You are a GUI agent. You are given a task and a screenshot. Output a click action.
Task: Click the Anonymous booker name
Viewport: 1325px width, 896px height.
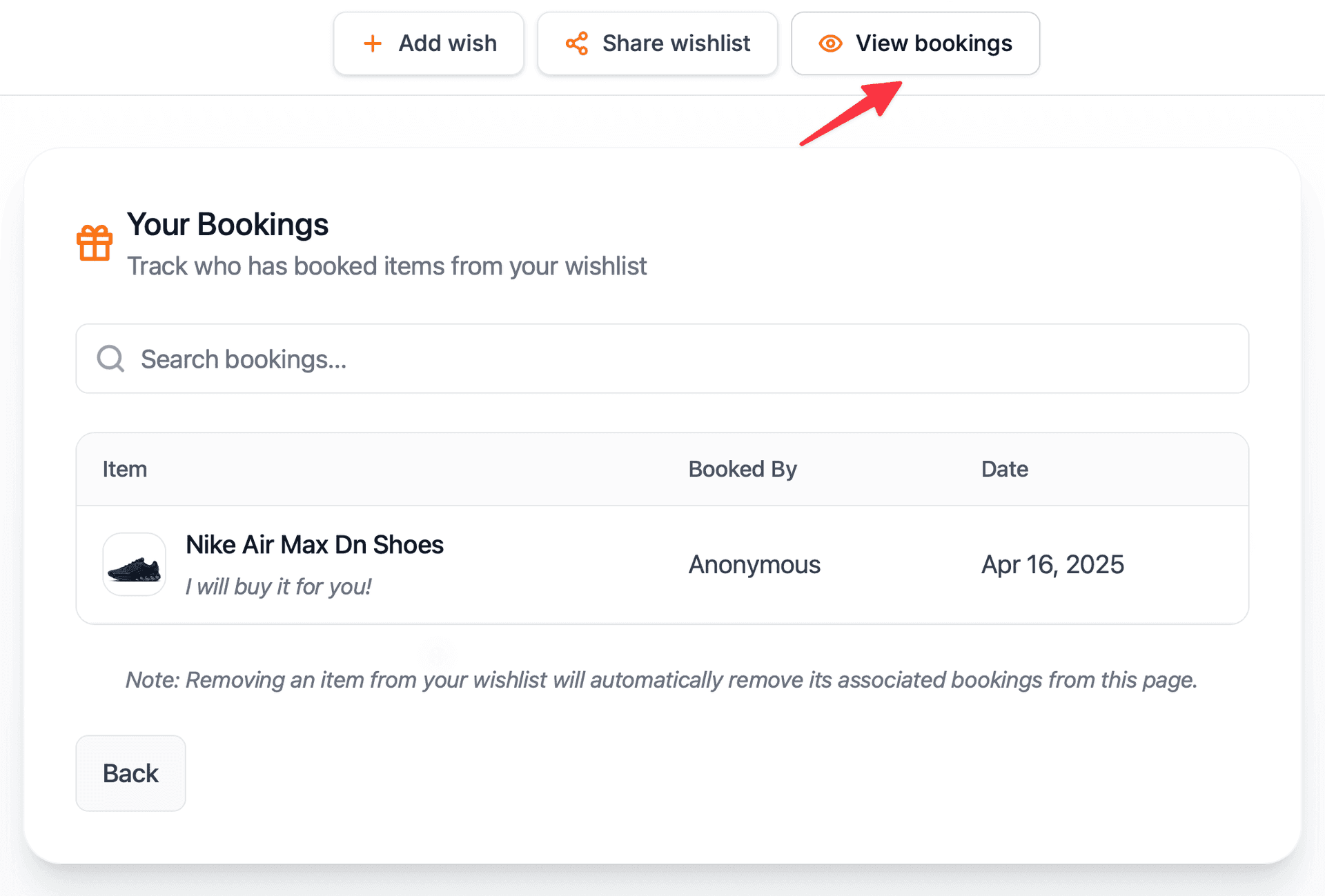click(754, 564)
